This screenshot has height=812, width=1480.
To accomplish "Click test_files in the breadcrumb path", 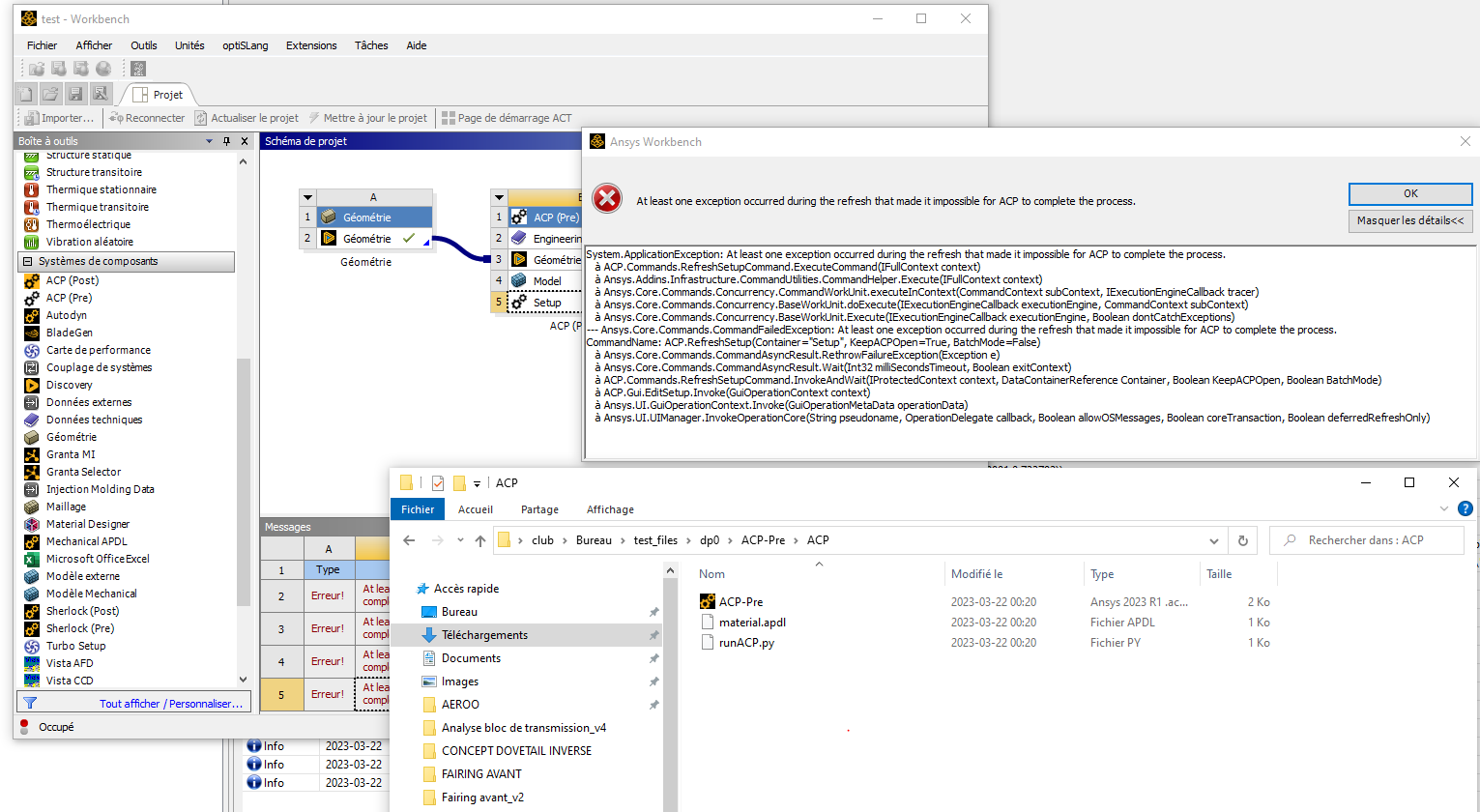I will point(655,540).
